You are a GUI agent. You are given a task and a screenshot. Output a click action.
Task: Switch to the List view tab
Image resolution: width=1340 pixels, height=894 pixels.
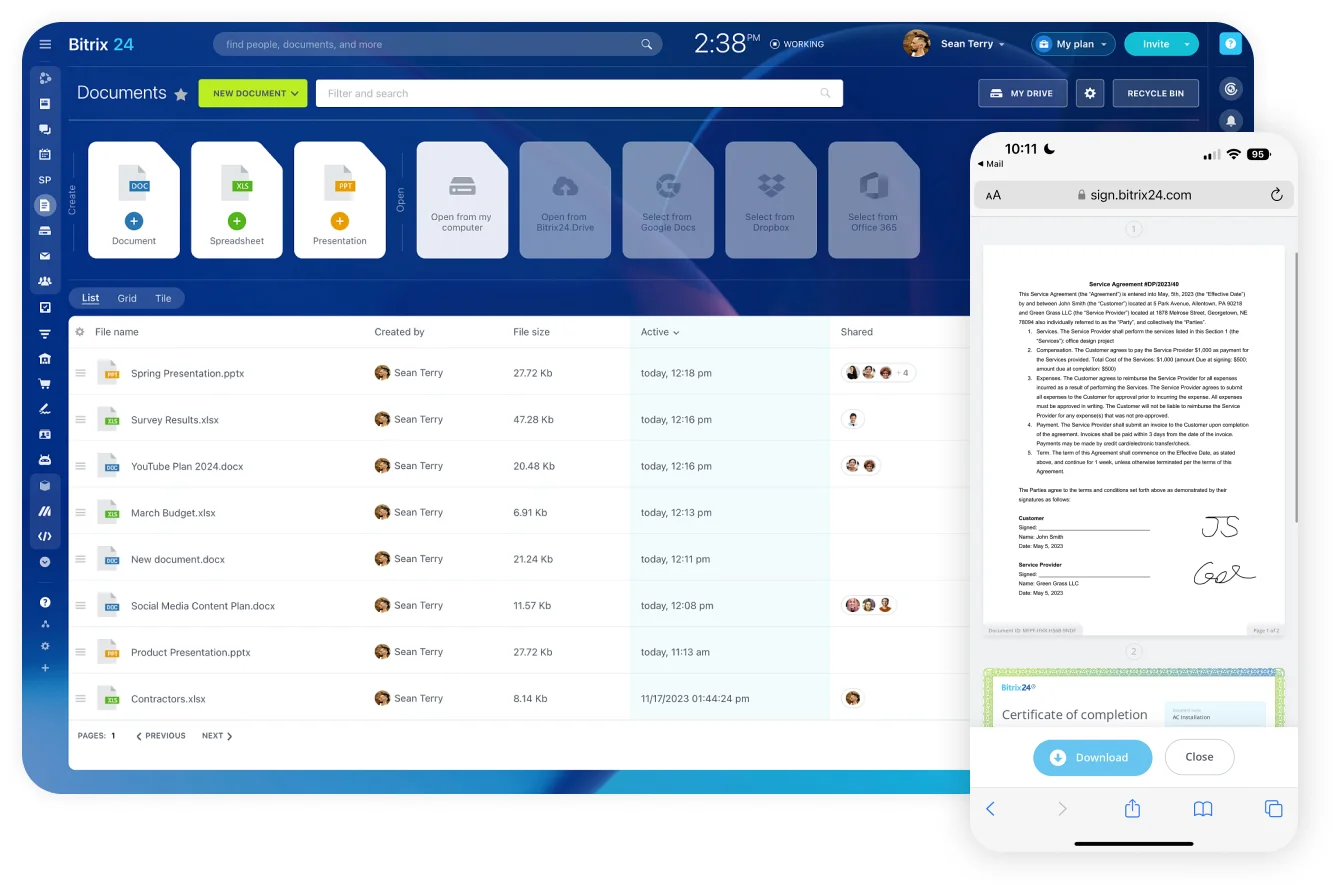click(91, 298)
